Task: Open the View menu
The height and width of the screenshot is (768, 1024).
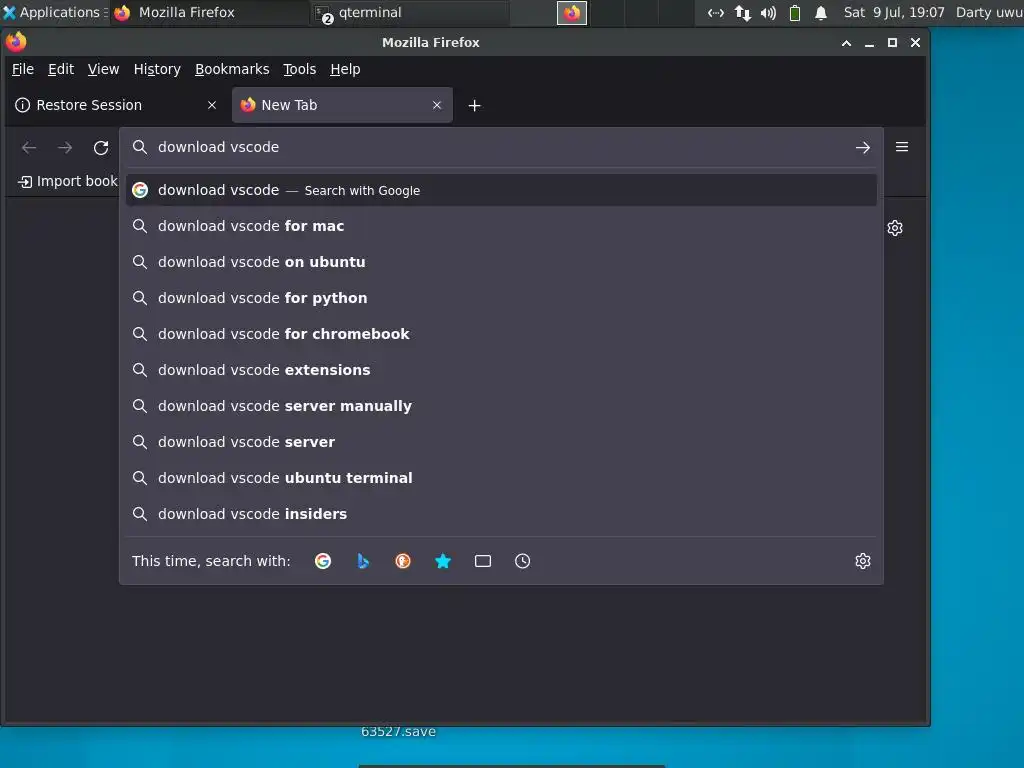Action: (x=103, y=69)
